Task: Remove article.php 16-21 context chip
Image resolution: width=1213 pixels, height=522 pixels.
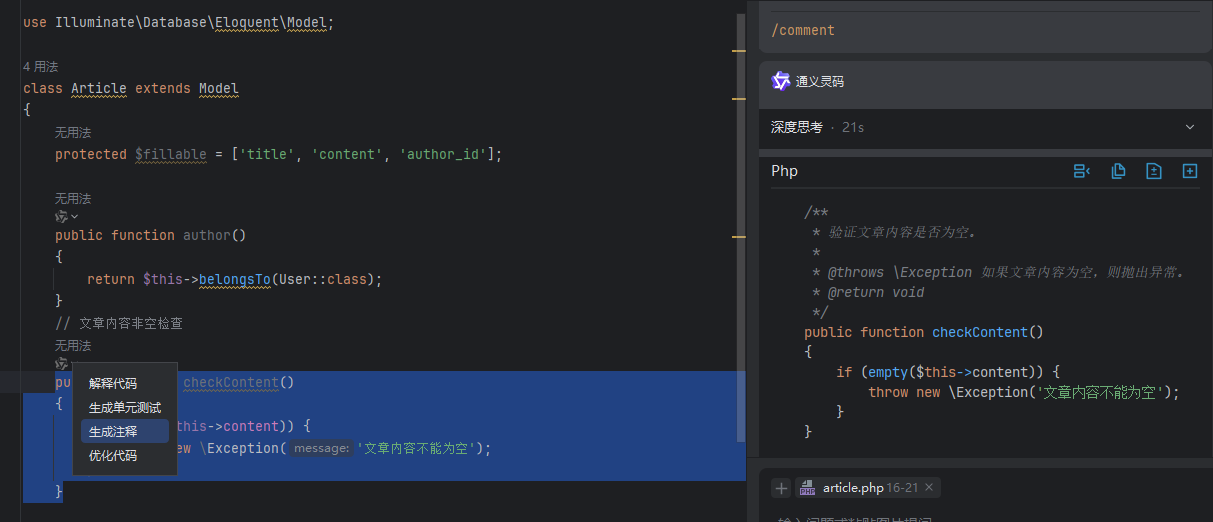Action: [x=929, y=487]
